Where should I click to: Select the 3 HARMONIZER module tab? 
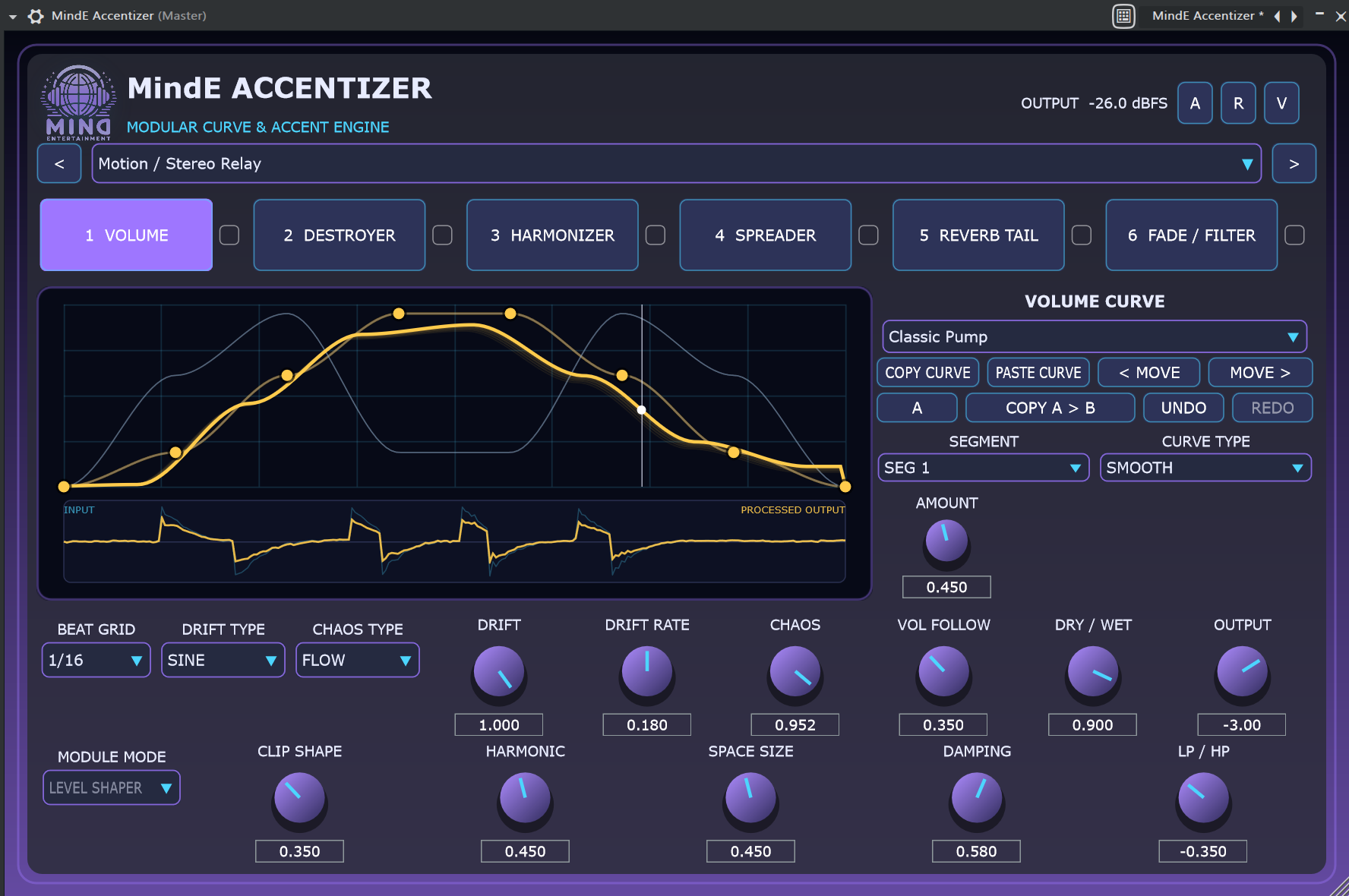552,235
